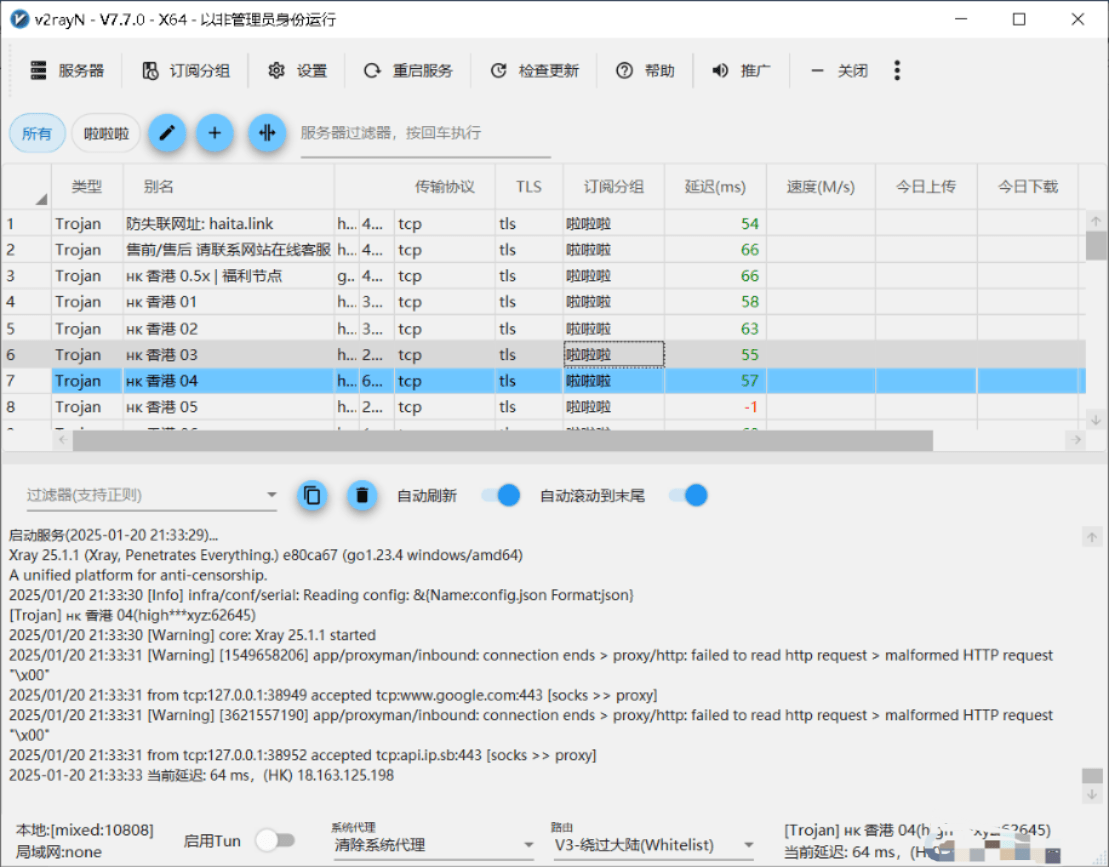Disable the 自动滚动到末尾 switch
This screenshot has width=1109, height=867.
[688, 495]
